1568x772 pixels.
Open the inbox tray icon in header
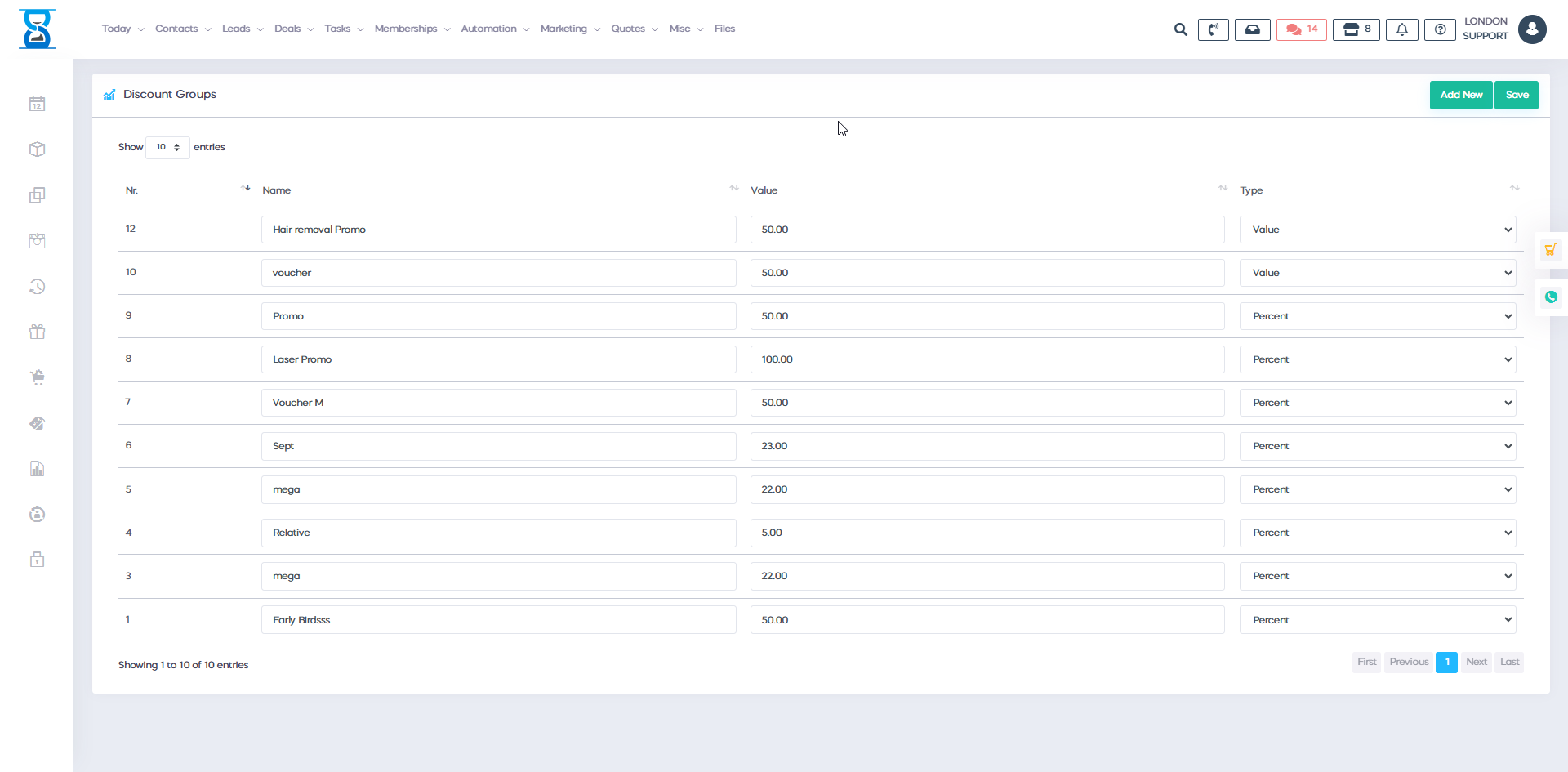click(1252, 29)
